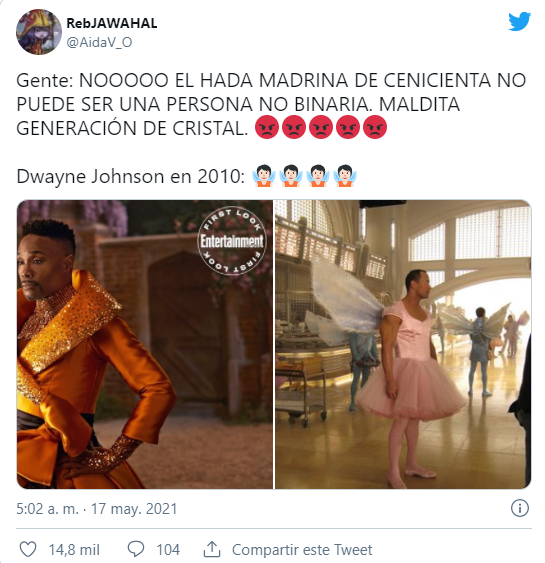Open the left photo with orange outfit
The image size is (545, 563).
(145, 344)
